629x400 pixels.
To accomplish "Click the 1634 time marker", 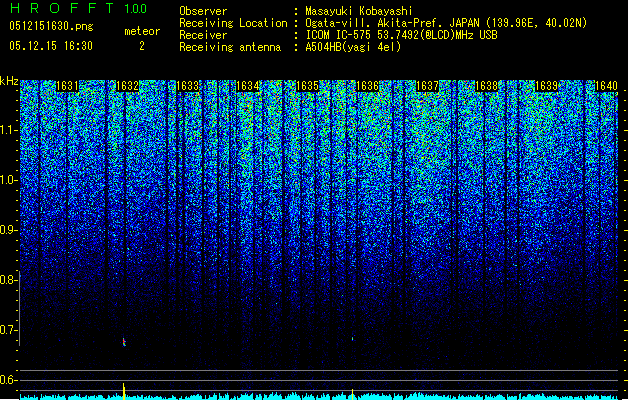I will [248, 86].
